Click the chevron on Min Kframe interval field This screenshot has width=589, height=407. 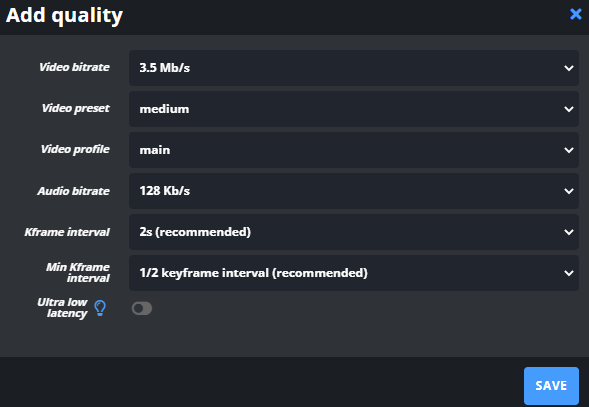coord(569,273)
